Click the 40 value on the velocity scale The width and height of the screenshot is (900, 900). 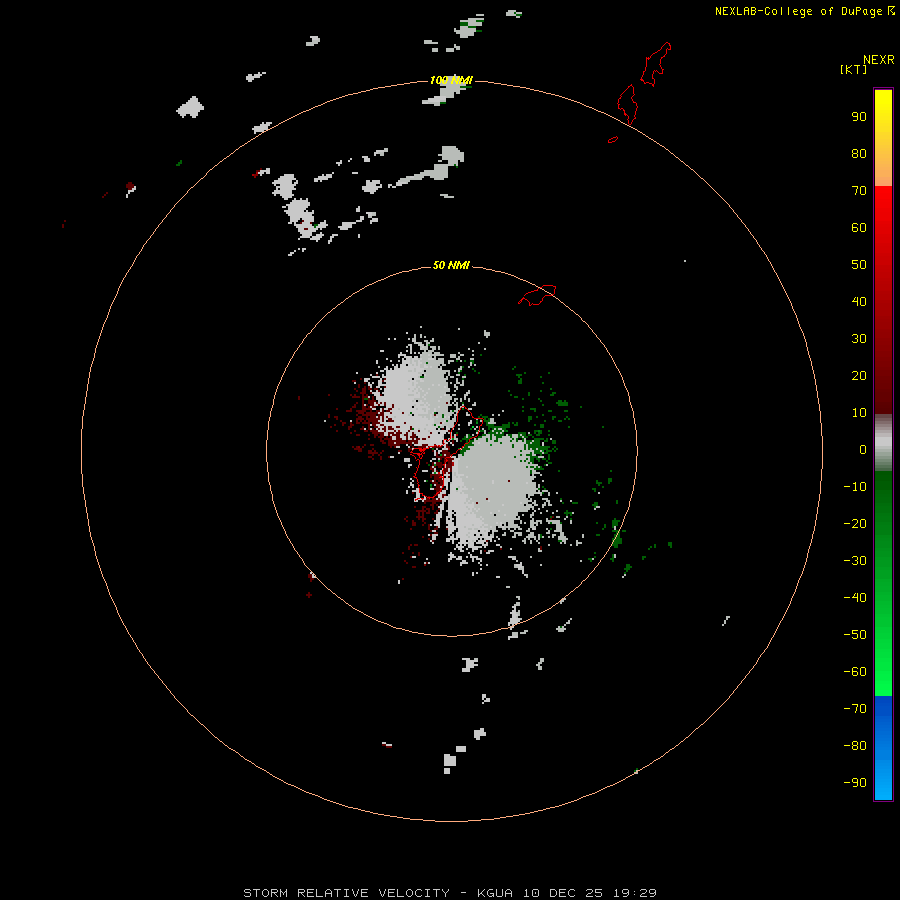(x=859, y=301)
